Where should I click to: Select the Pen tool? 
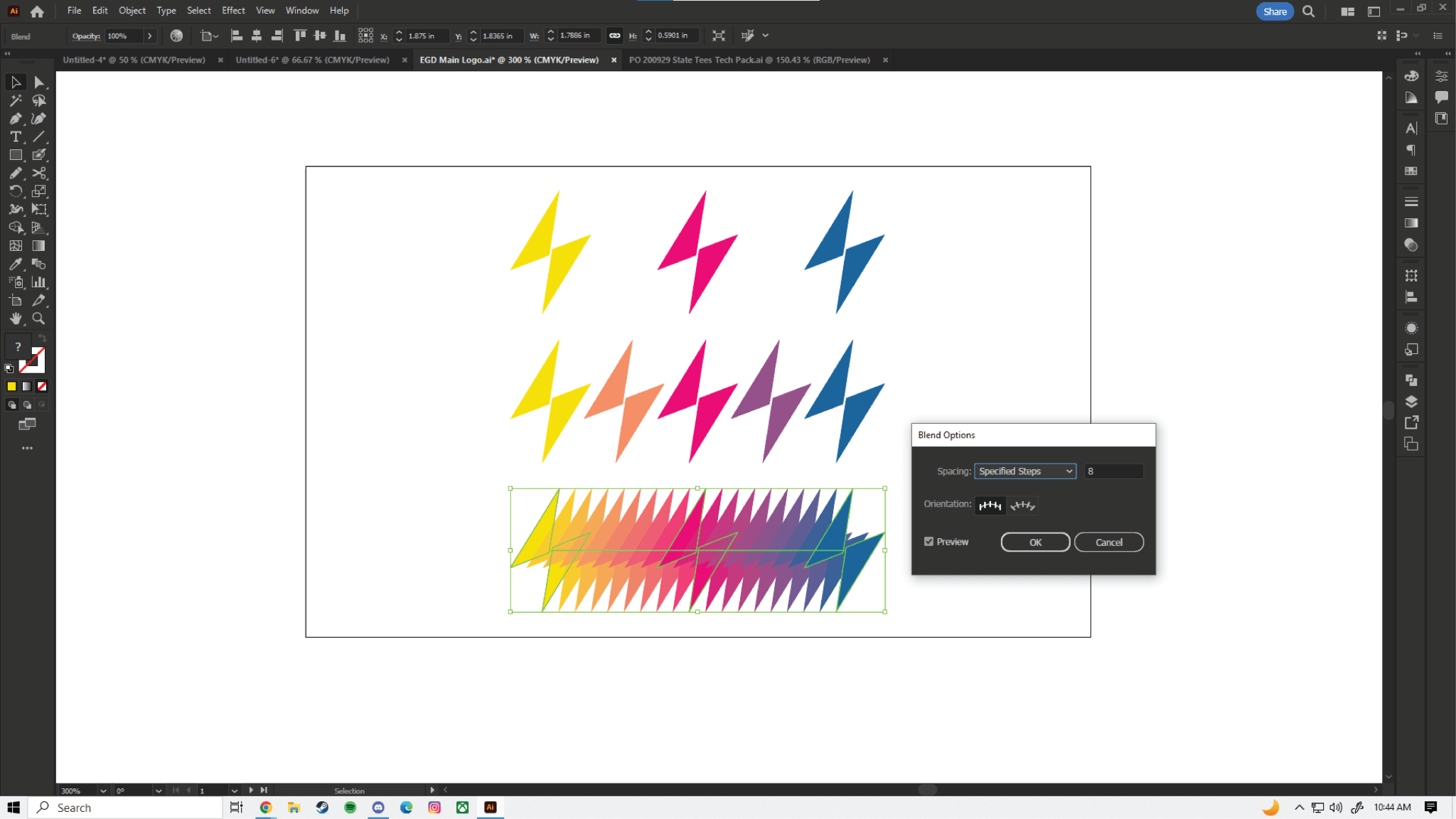coord(16,119)
